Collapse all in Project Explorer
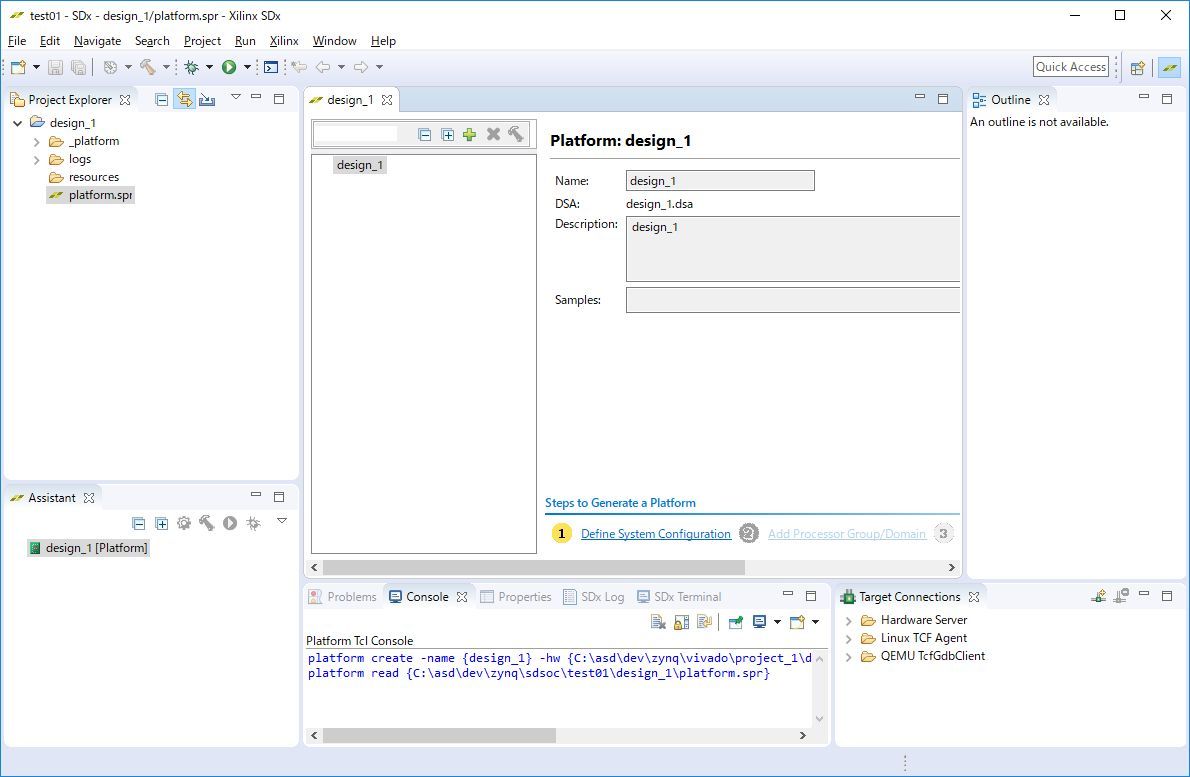This screenshot has width=1190, height=777. coord(161,99)
